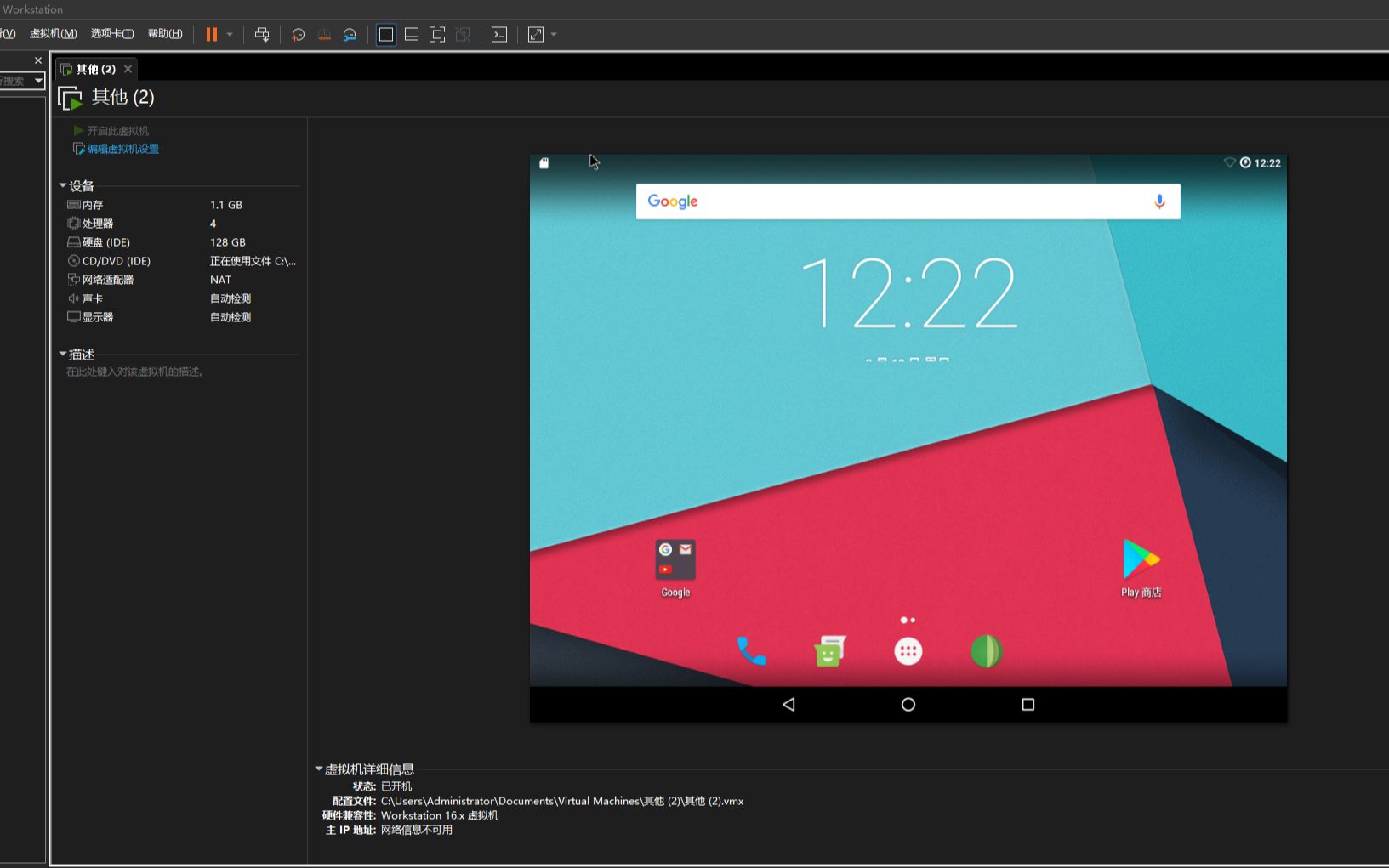
Task: Toggle the thumbnail bar view icon
Action: [412, 35]
